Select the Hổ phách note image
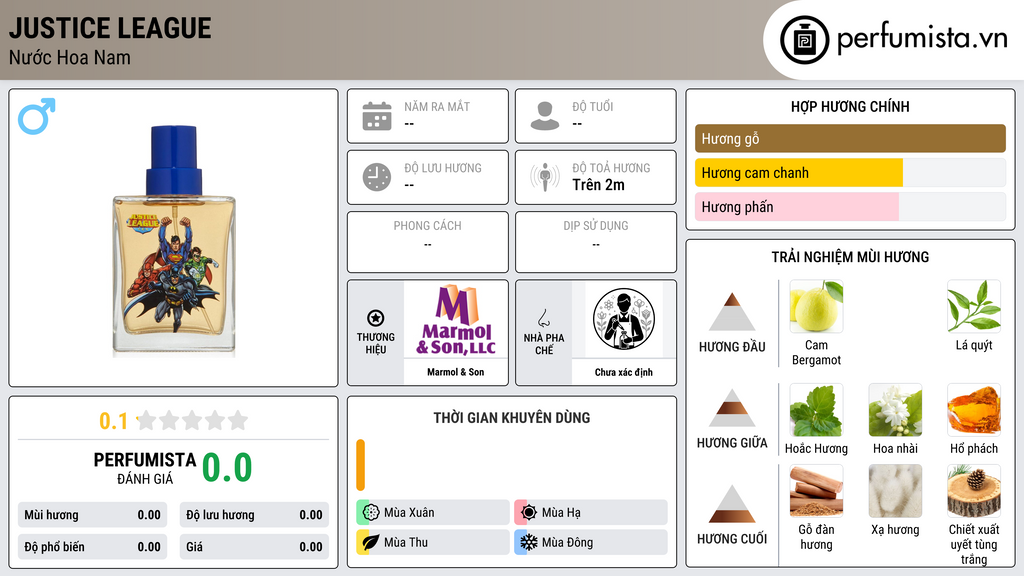Screen dimensions: 1024x576 pos(974,409)
